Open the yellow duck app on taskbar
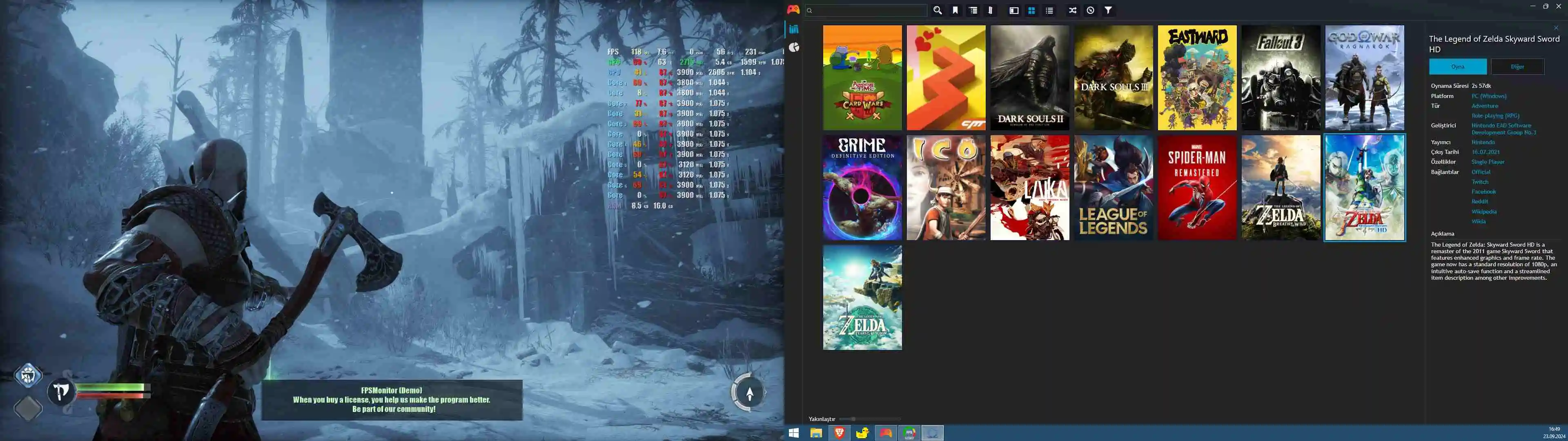1568x441 pixels. click(862, 433)
